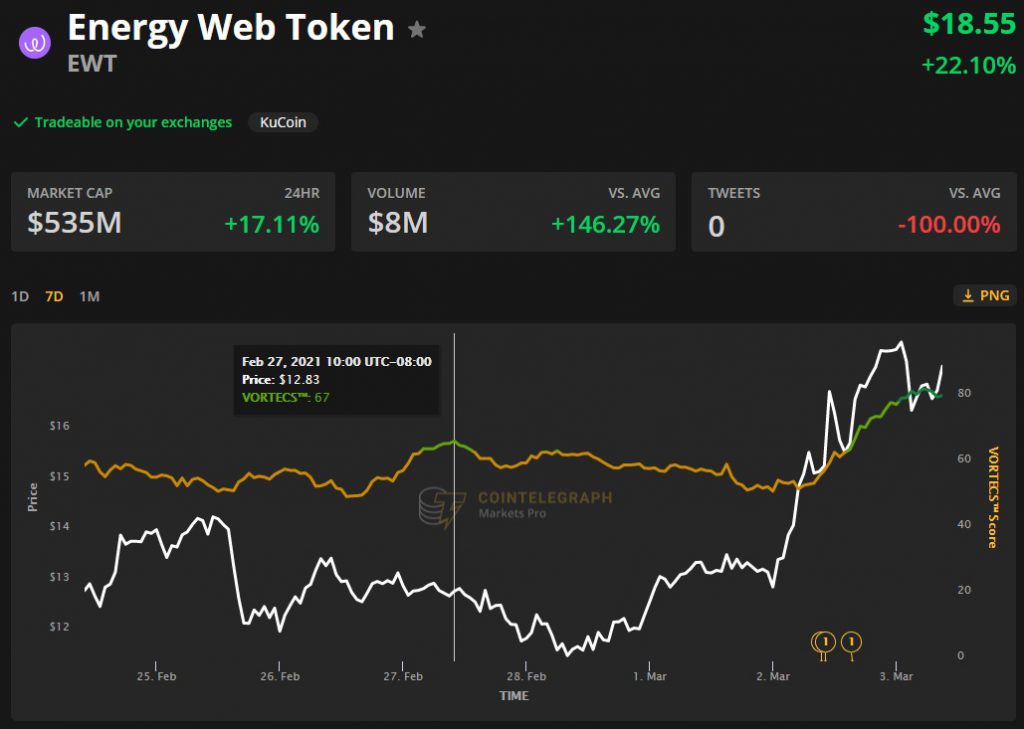Click the 1. Mar time axis label
Image resolution: width=1024 pixels, height=729 pixels.
[650, 676]
